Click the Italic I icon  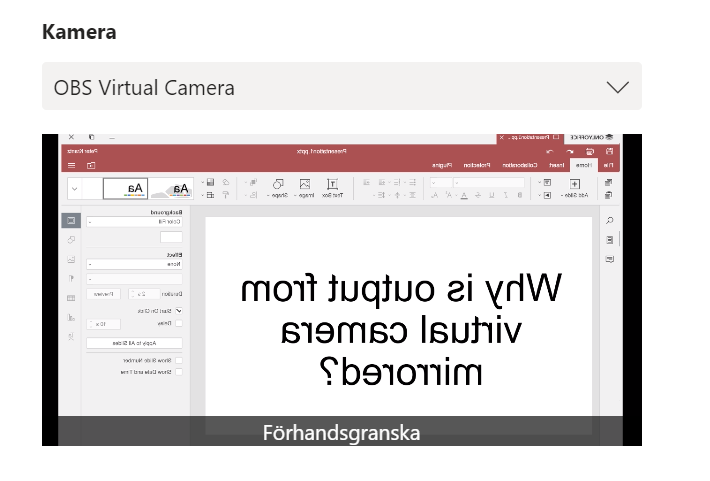click(506, 195)
